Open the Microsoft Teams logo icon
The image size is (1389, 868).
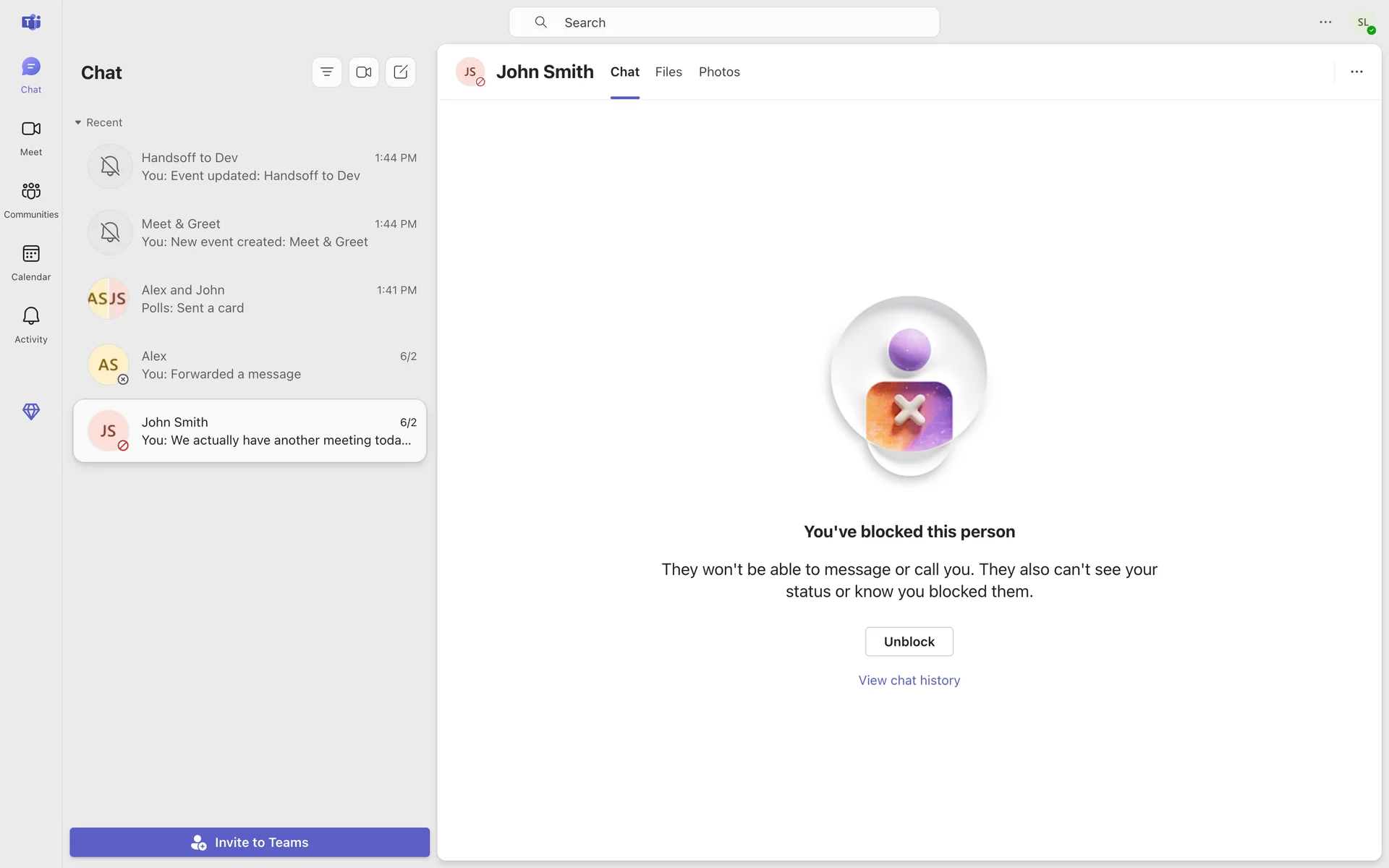pos(31,22)
